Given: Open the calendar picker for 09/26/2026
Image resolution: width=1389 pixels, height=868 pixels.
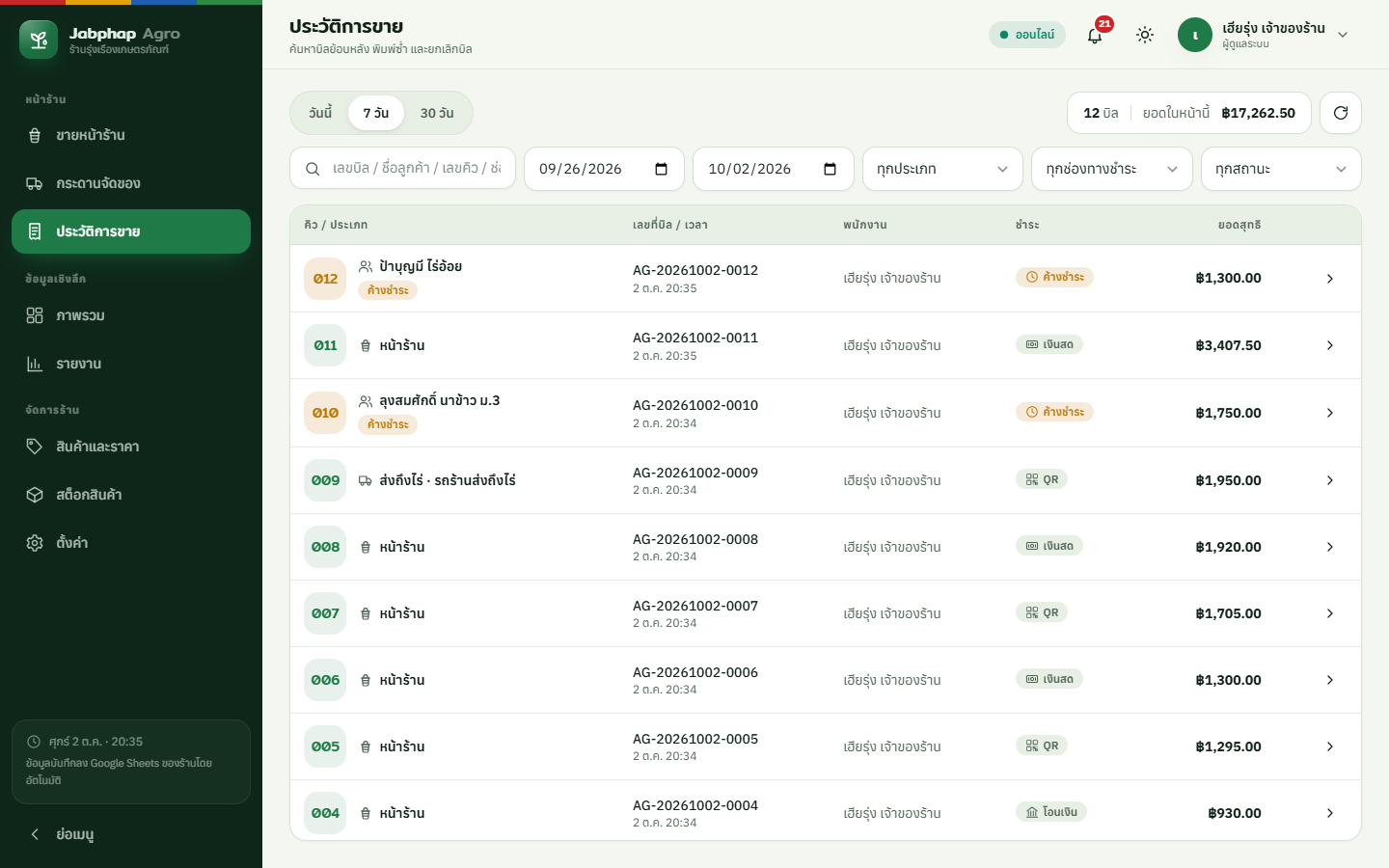Looking at the screenshot, I should pyautogui.click(x=661, y=169).
